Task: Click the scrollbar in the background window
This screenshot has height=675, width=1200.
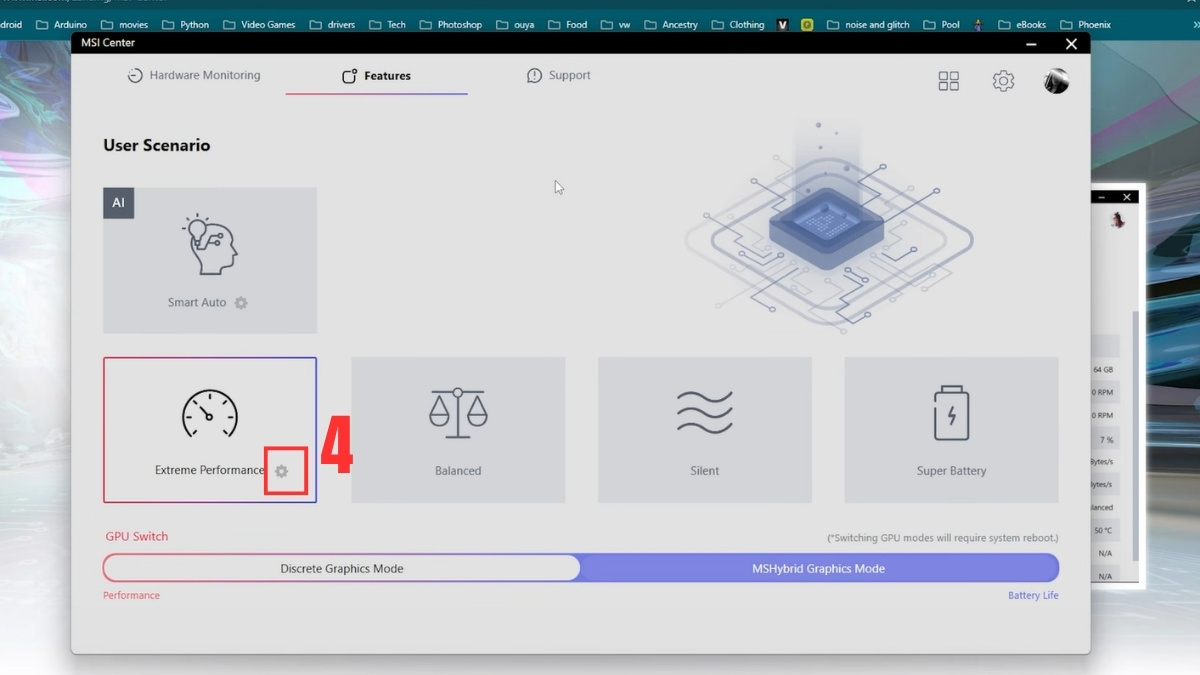Action: pos(1135,435)
